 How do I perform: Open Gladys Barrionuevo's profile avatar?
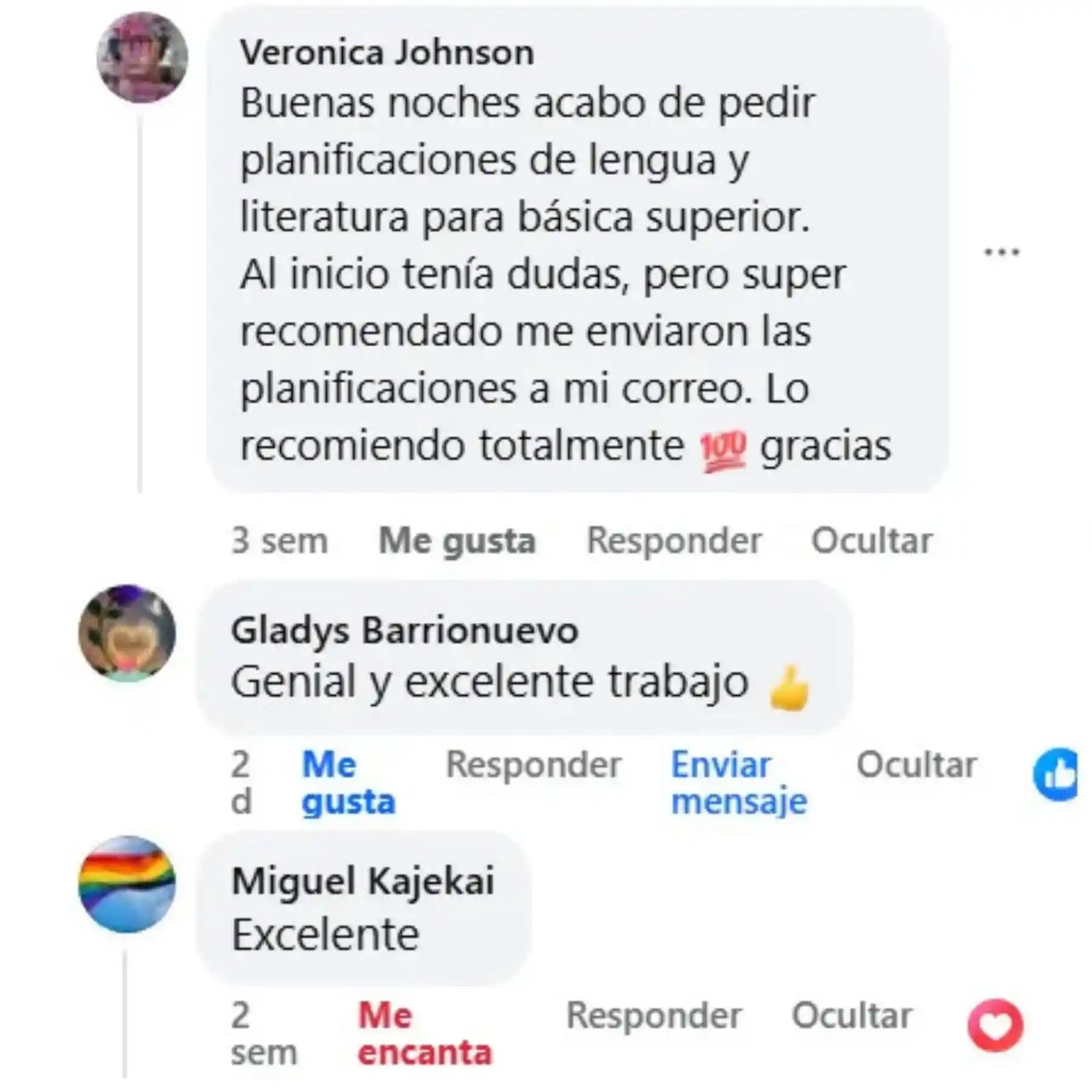click(x=127, y=633)
